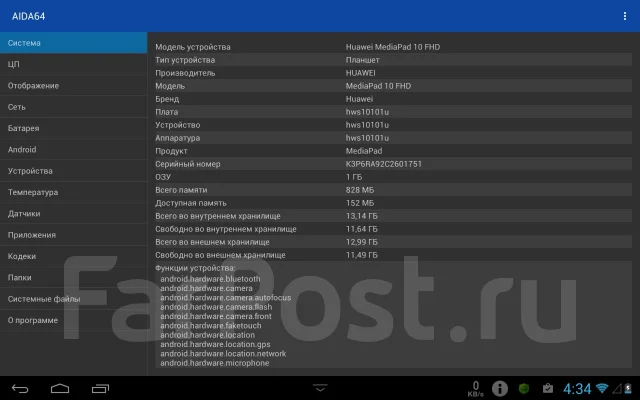Image resolution: width=640 pixels, height=400 pixels.
Task: Tap the 828 МБ value
Action: (x=360, y=190)
